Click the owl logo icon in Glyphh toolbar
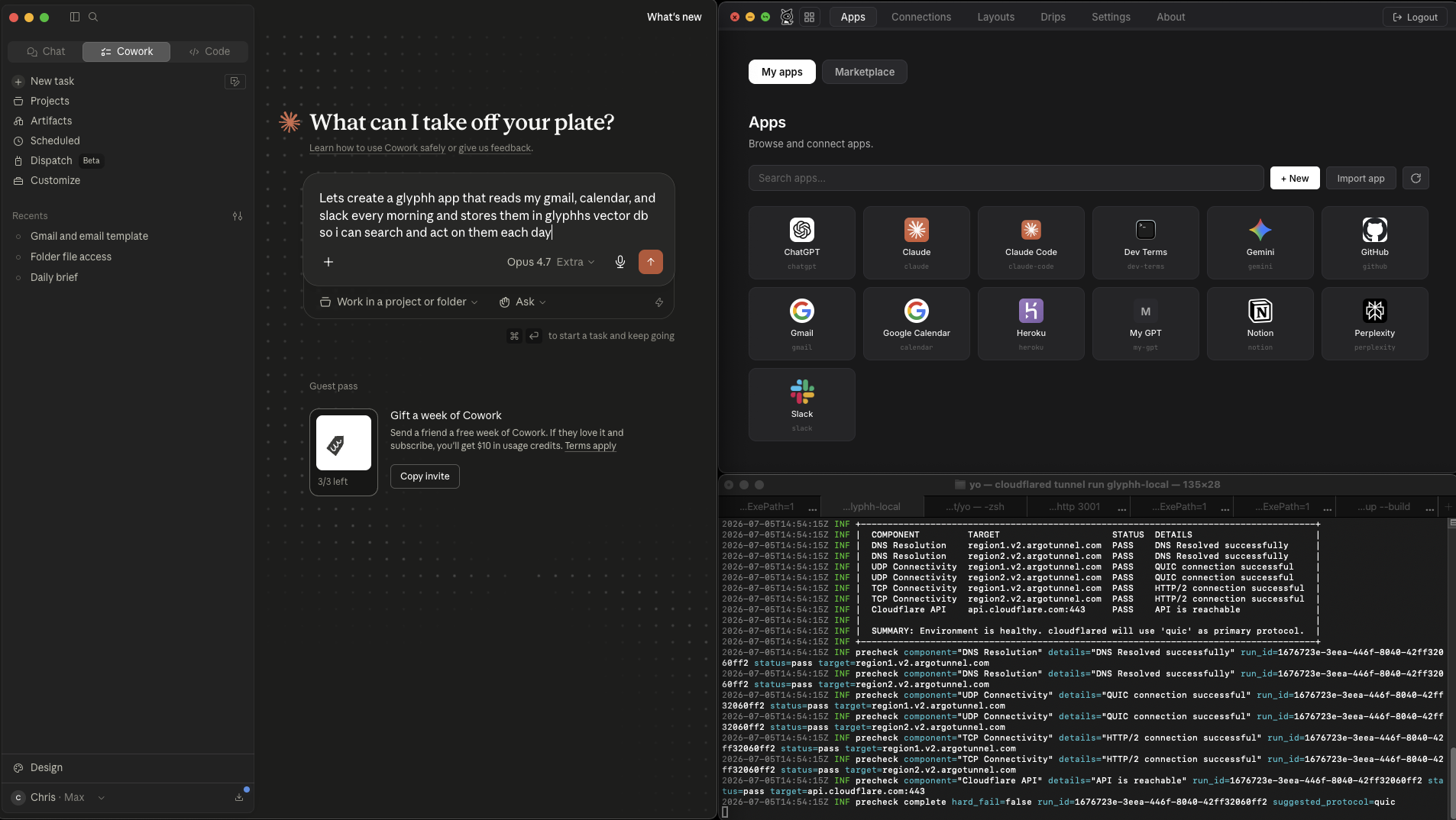This screenshot has width=1456, height=820. point(787,17)
